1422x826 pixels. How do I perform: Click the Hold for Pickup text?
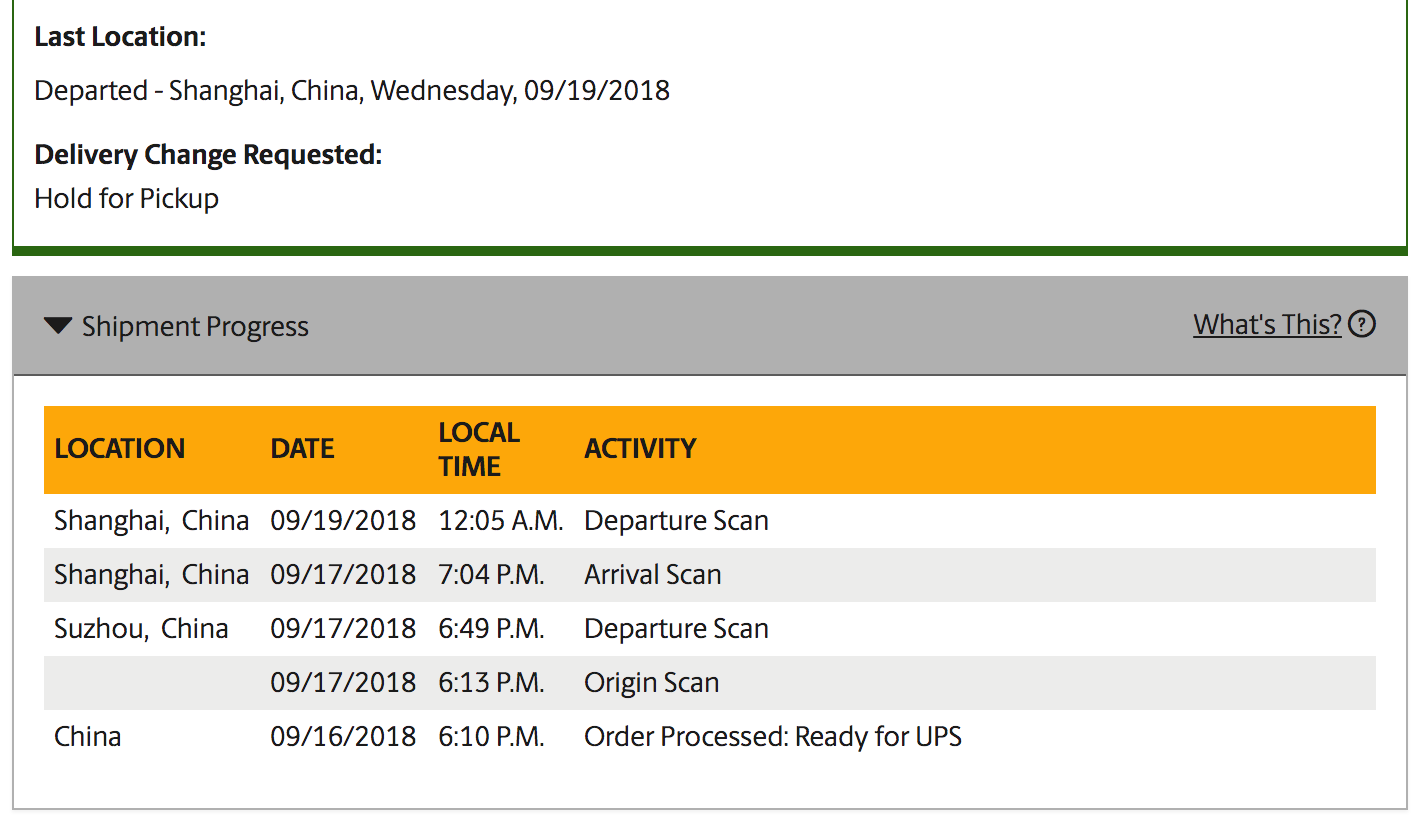coord(127,198)
